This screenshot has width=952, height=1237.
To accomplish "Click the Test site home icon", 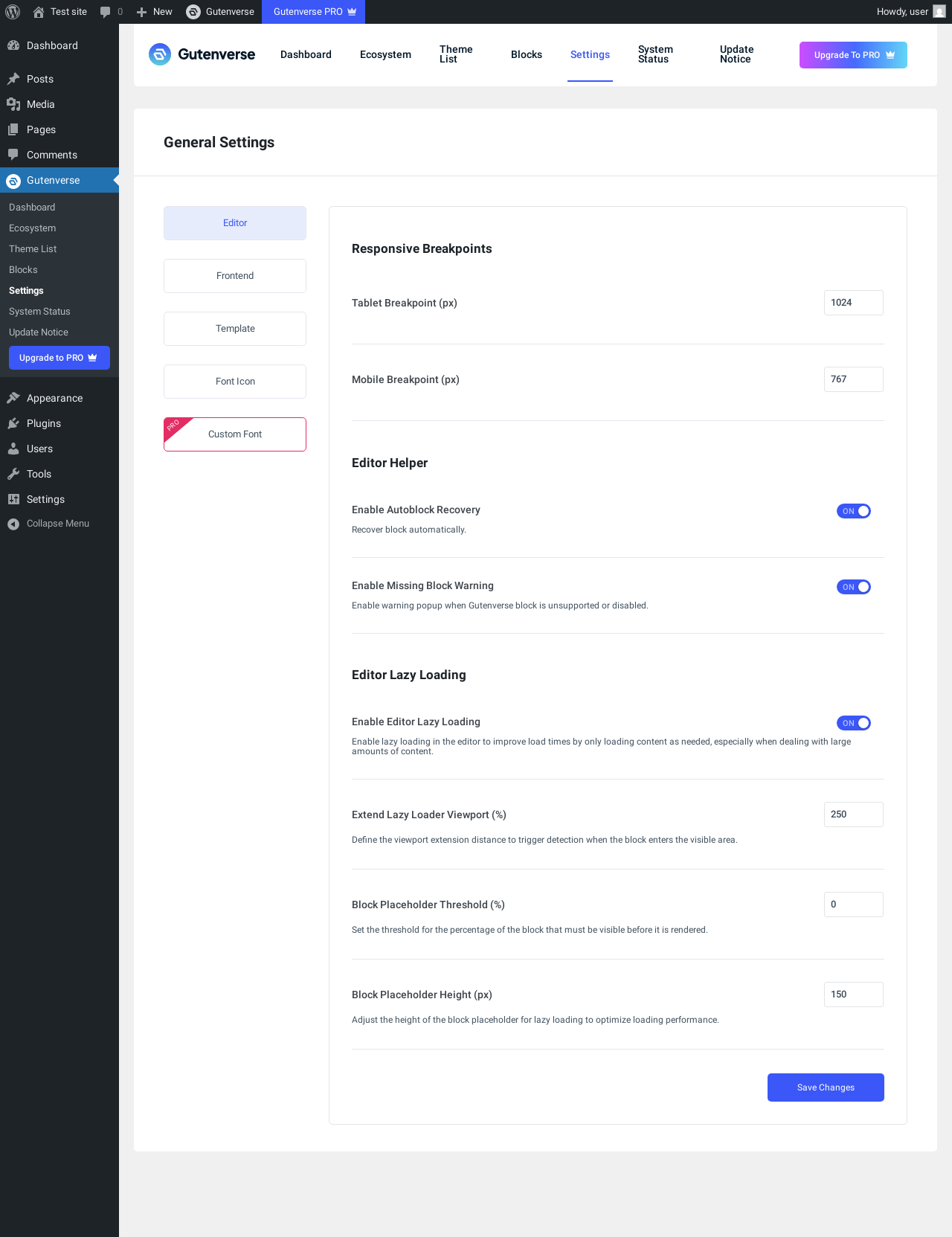I will tap(39, 12).
